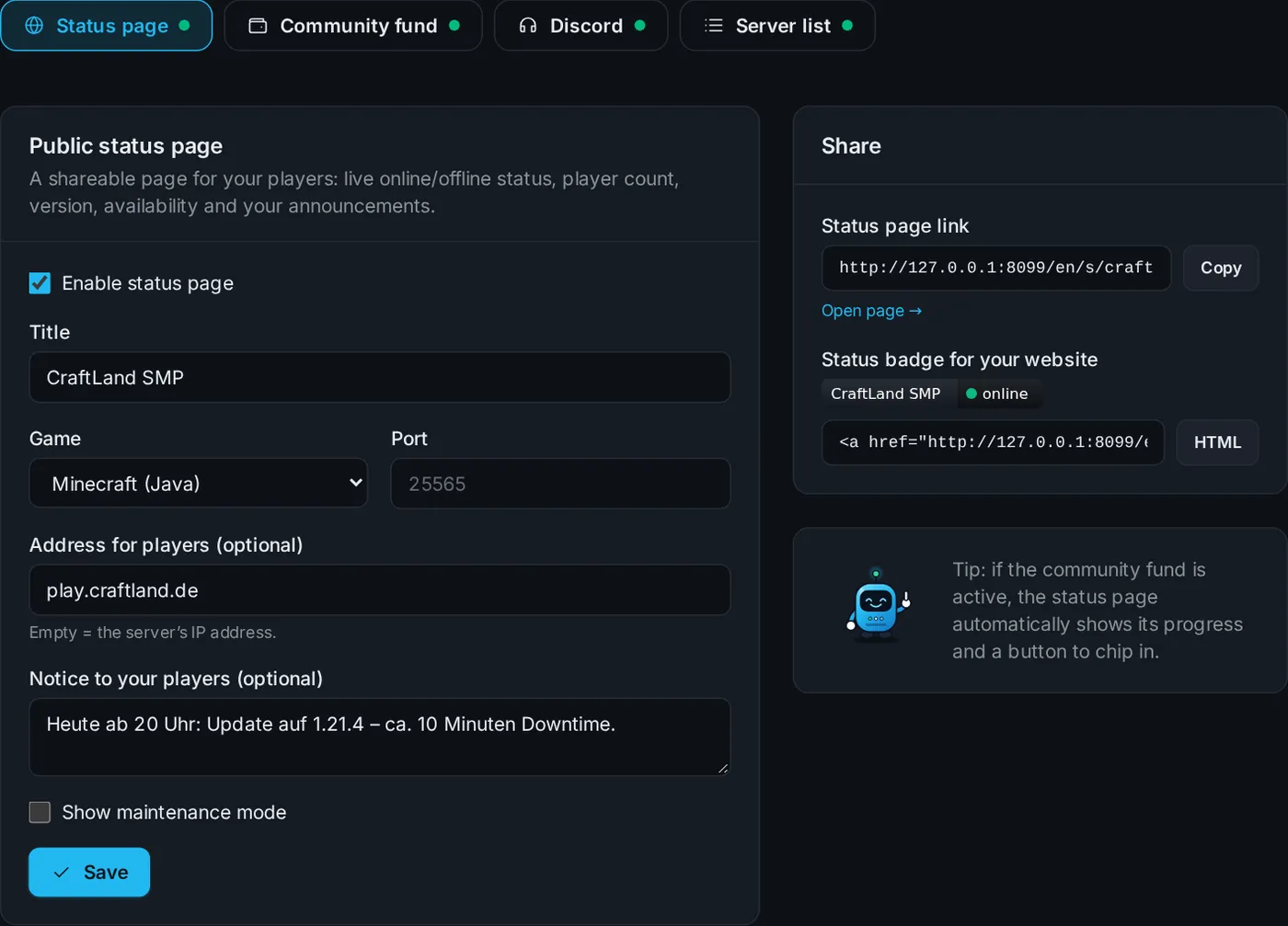Uncheck the Enable status page checkbox

click(x=40, y=283)
